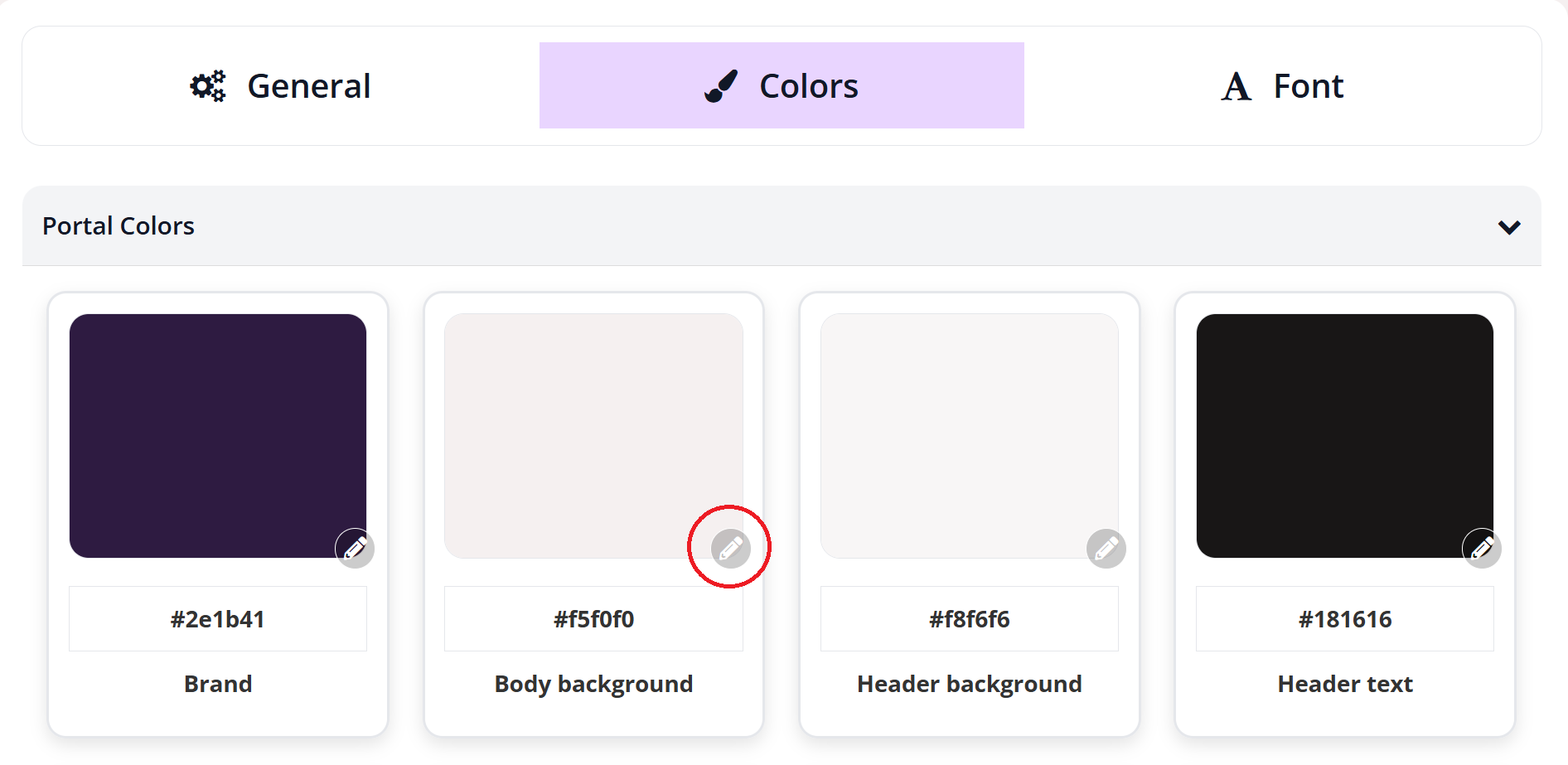
Task: Click the gears icon beside General
Action: [x=207, y=85]
